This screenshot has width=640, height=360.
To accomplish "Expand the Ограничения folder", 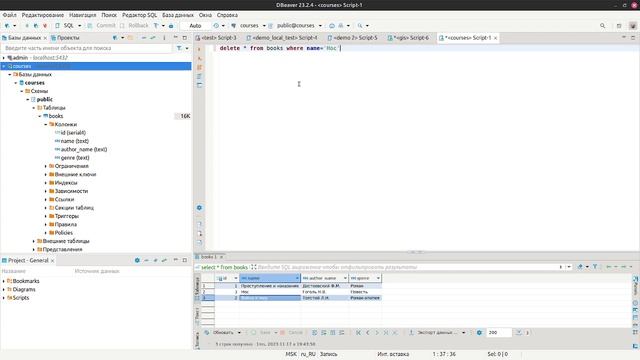I will point(46,166).
